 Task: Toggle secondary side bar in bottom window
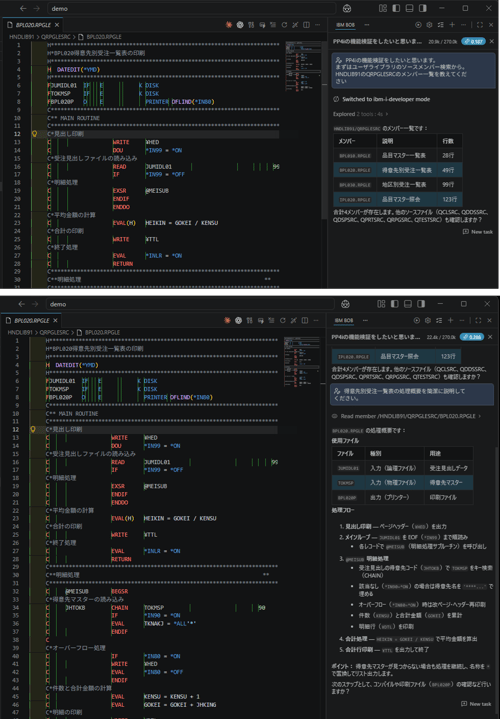(x=421, y=304)
